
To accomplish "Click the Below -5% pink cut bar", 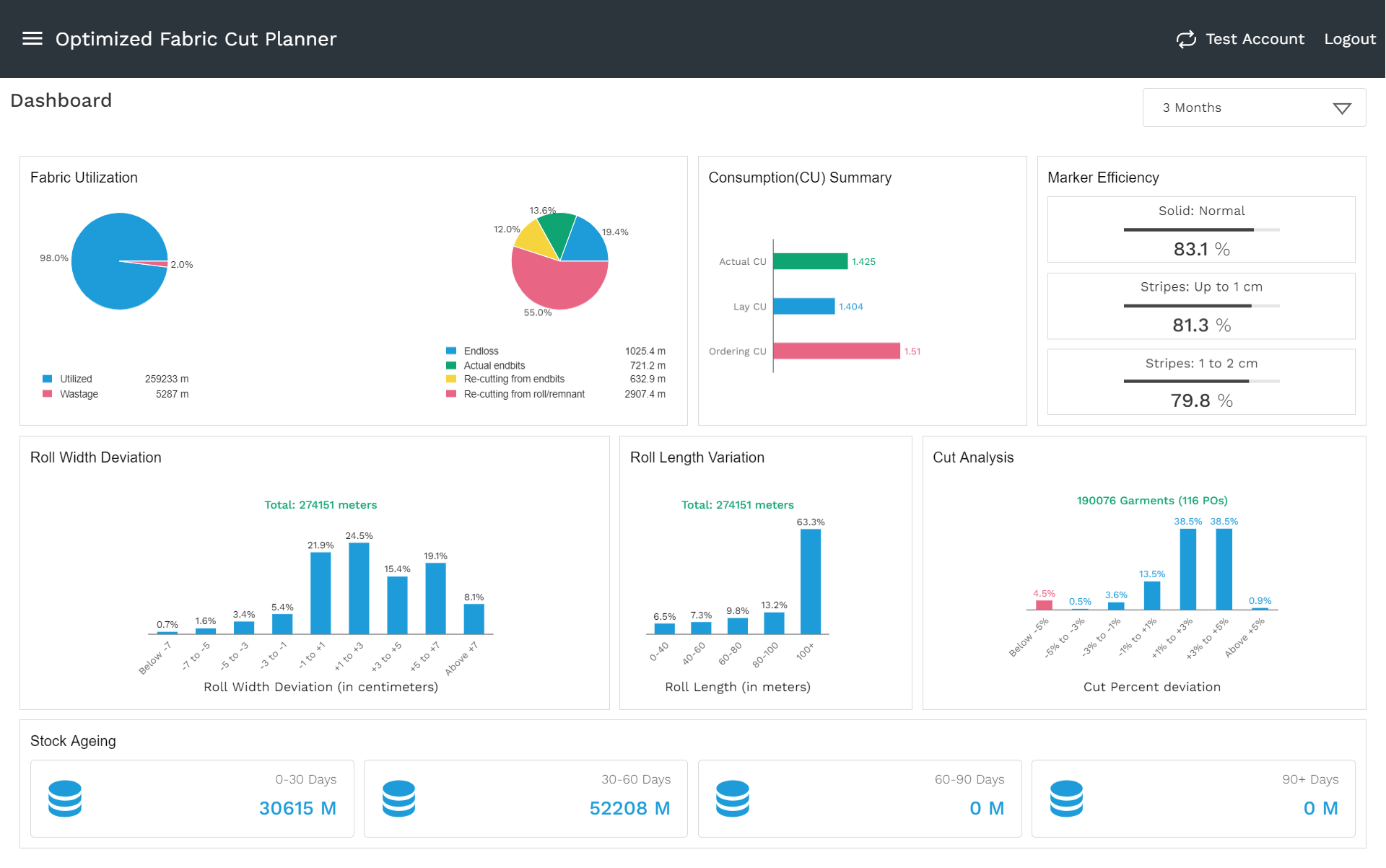I will click(1044, 605).
